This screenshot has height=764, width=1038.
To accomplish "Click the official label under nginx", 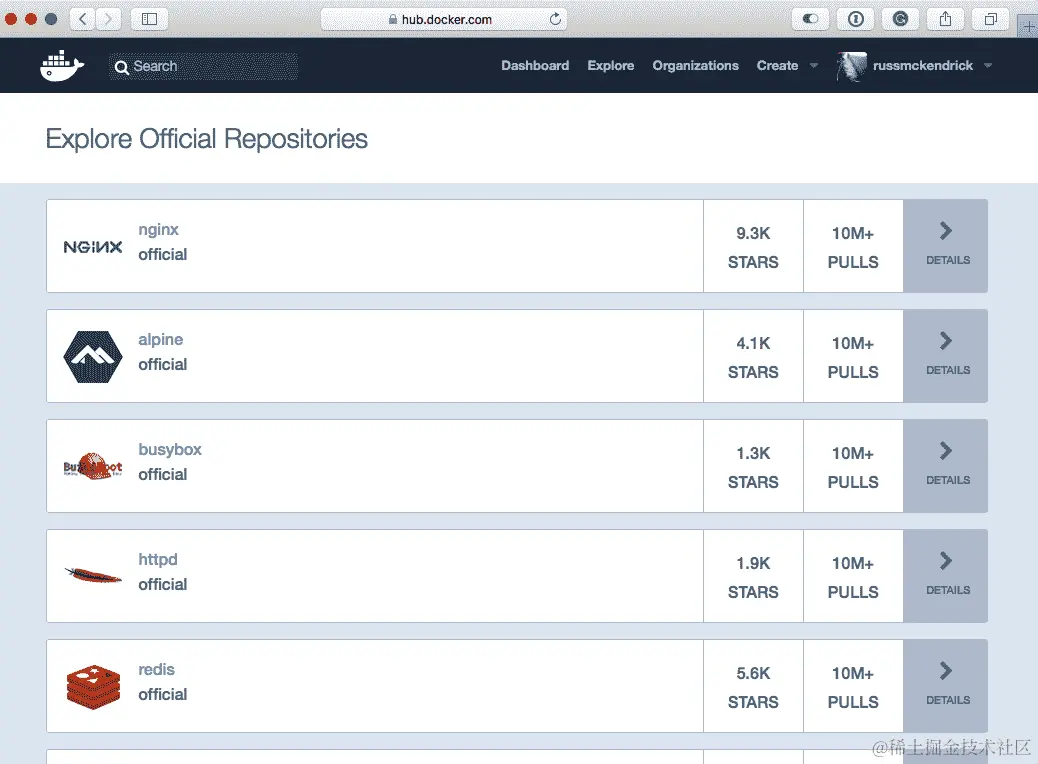I will coord(163,254).
